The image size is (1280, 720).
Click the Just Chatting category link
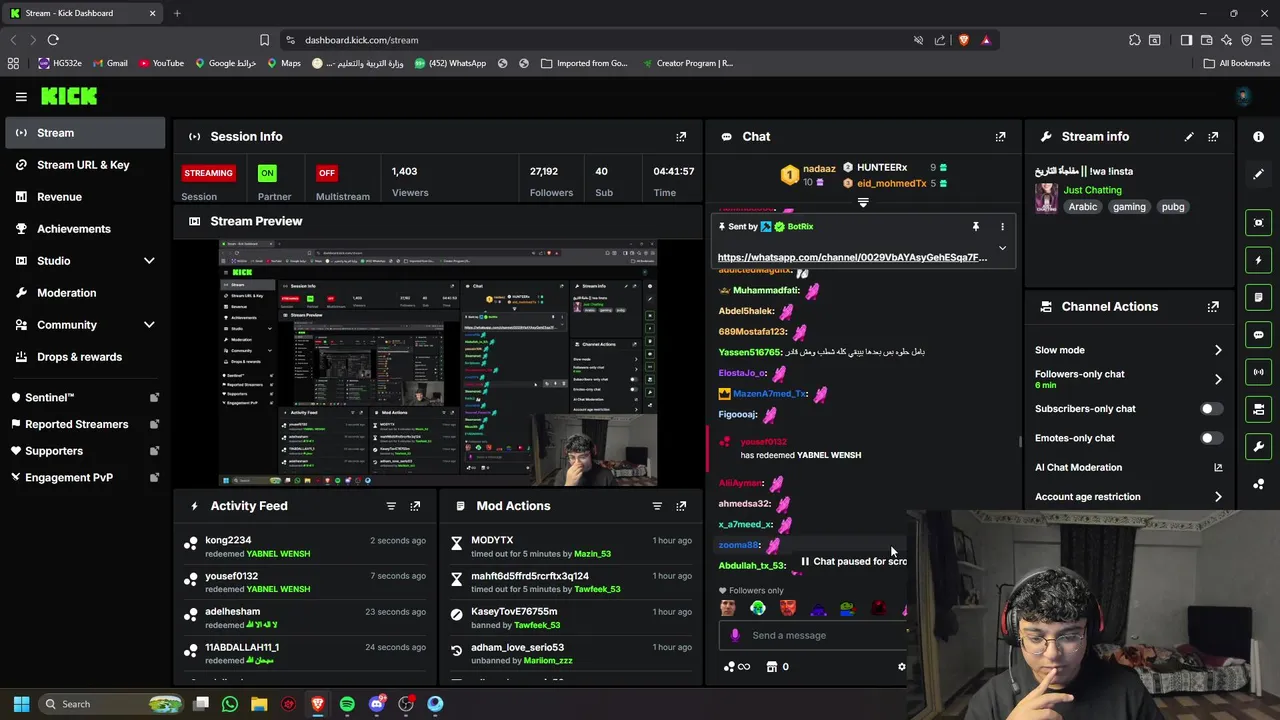[1092, 190]
